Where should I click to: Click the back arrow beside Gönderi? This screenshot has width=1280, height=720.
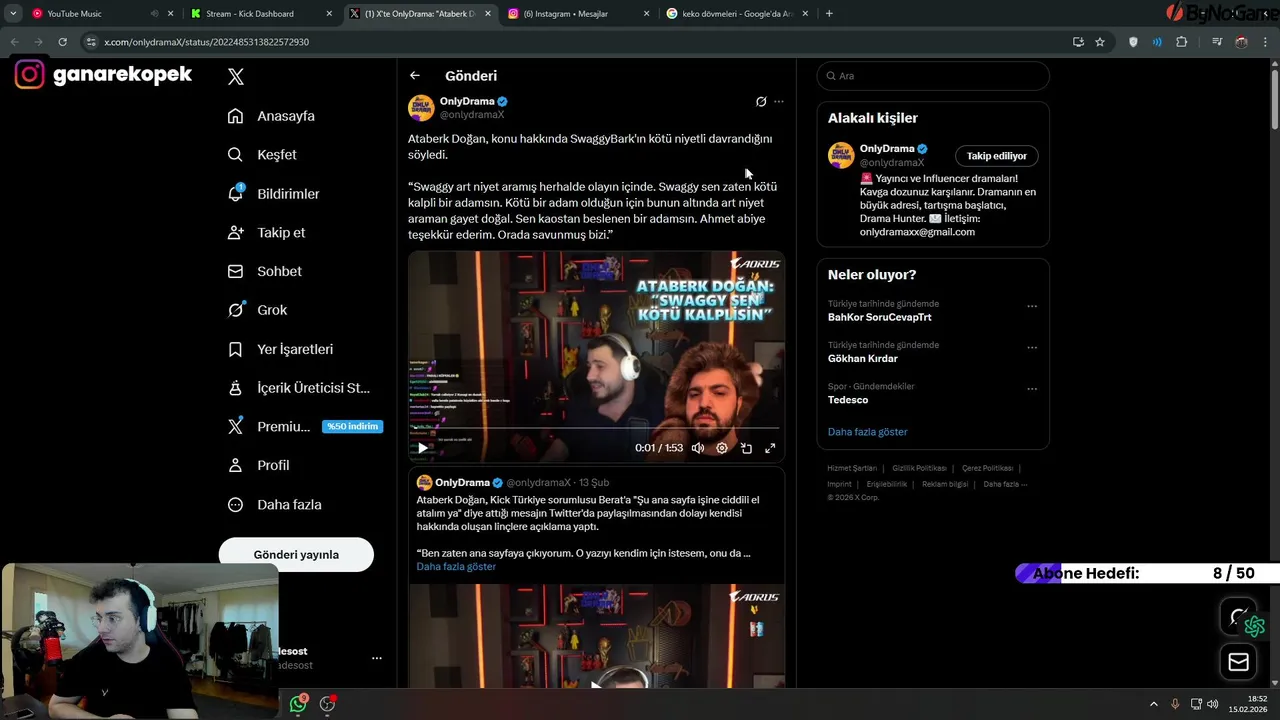point(415,76)
